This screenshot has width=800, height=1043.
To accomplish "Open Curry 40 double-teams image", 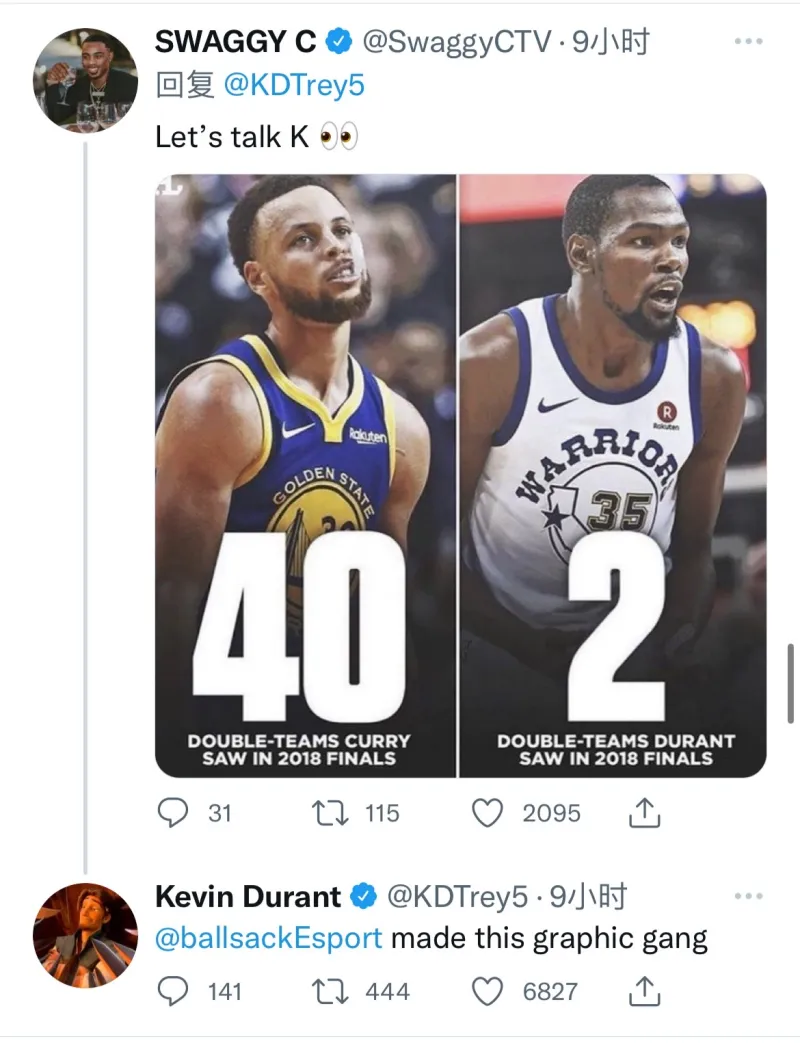I will pos(305,475).
